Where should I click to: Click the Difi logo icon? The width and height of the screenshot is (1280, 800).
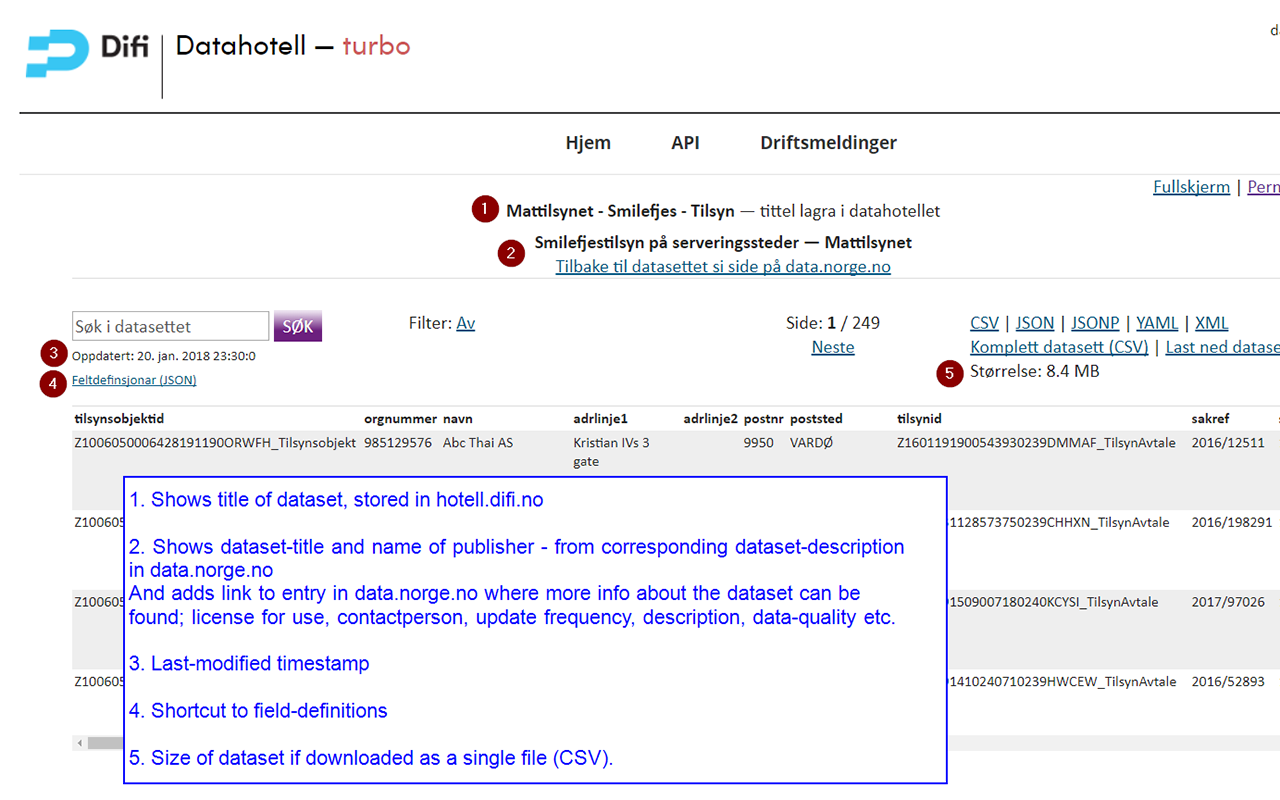tap(57, 54)
